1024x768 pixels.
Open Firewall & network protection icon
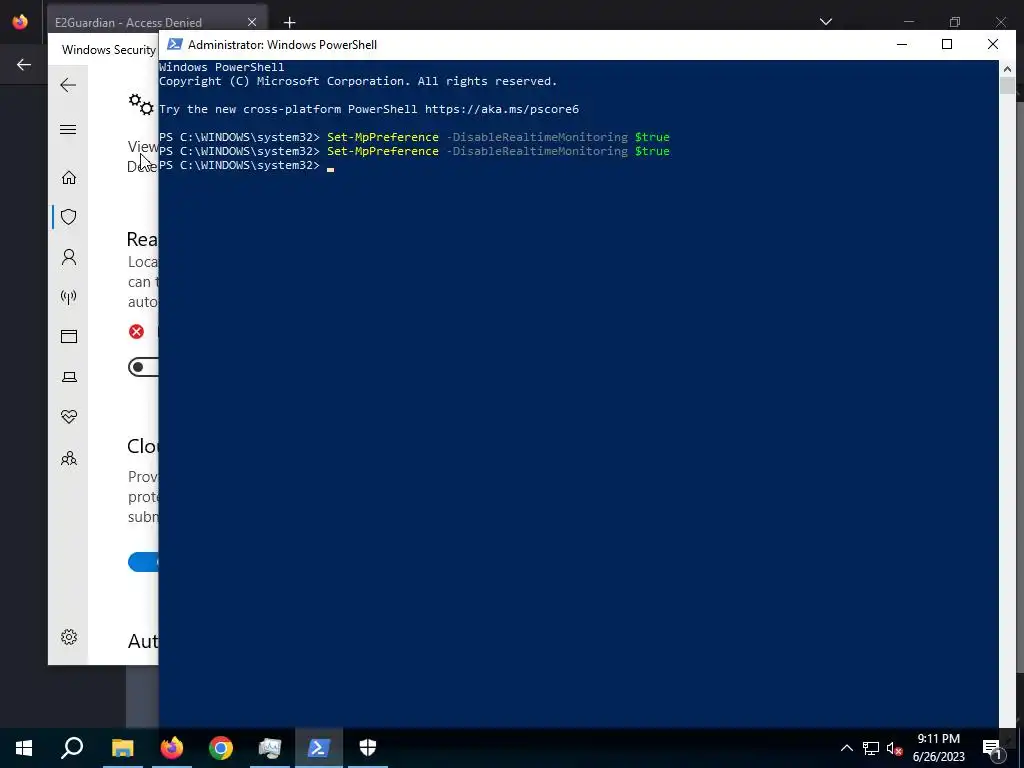(x=69, y=297)
